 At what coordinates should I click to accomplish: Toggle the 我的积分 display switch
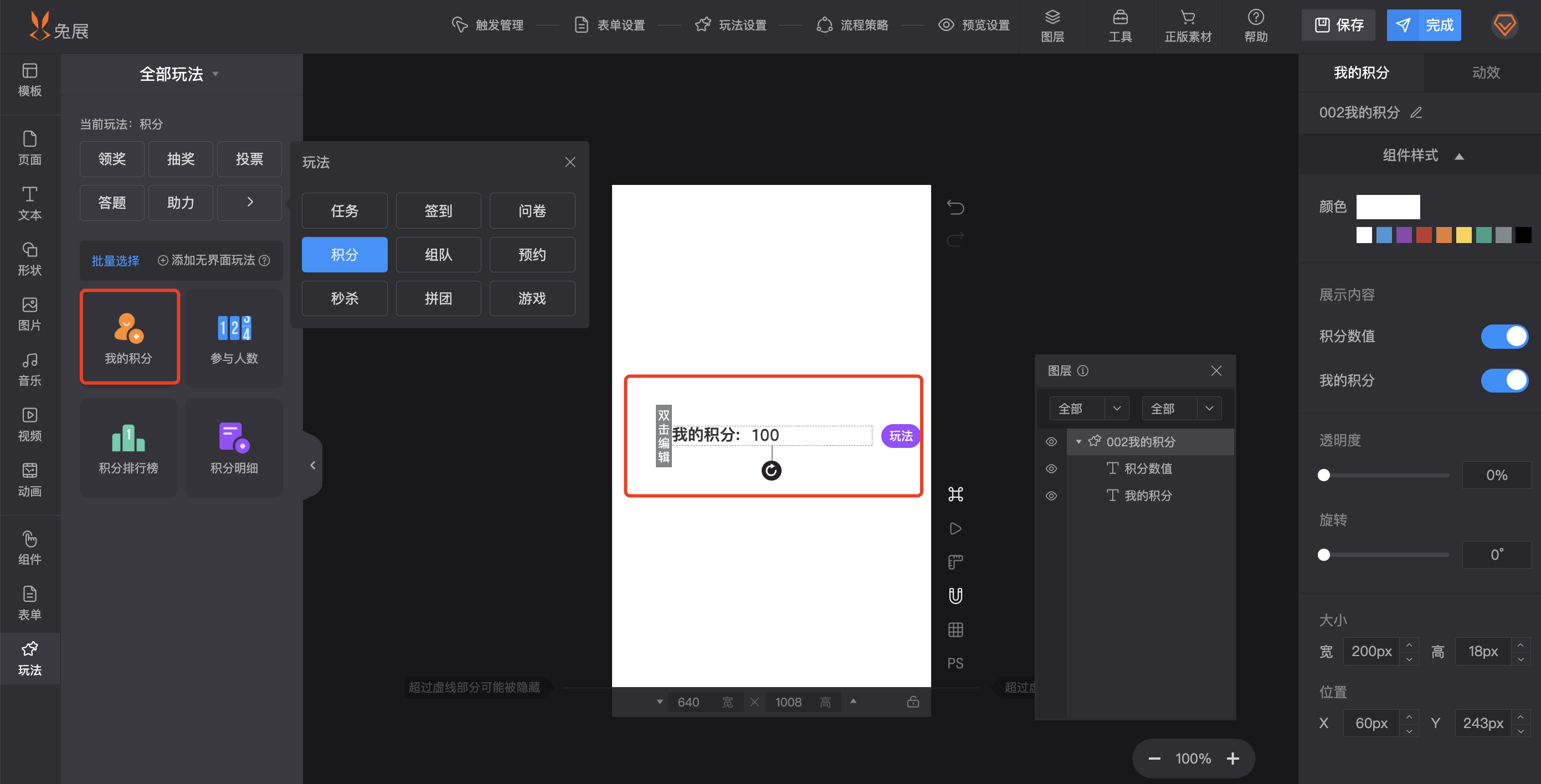tap(1504, 380)
